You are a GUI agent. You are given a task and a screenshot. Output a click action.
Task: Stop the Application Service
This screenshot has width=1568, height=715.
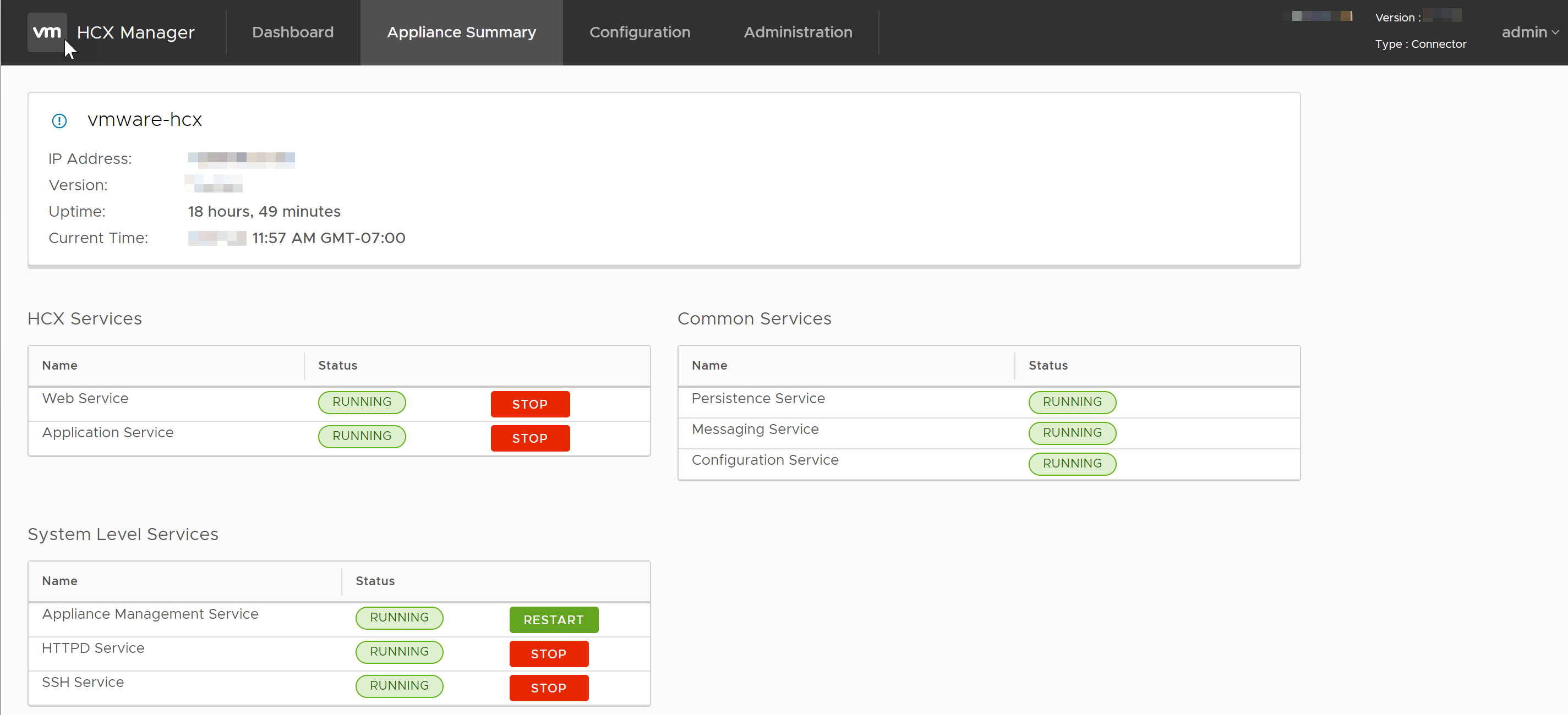tap(530, 438)
